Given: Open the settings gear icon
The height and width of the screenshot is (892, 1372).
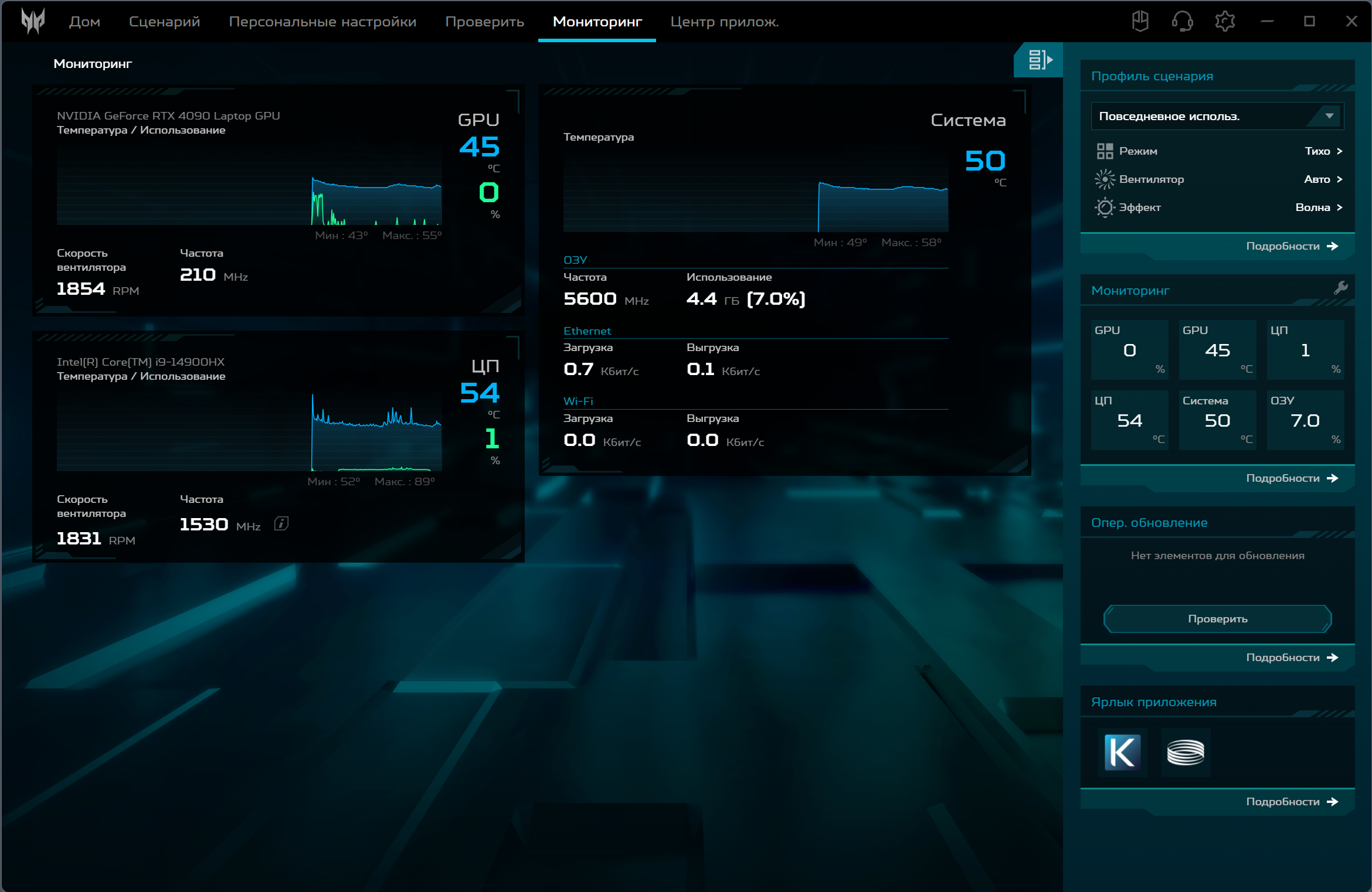Looking at the screenshot, I should click(1224, 22).
